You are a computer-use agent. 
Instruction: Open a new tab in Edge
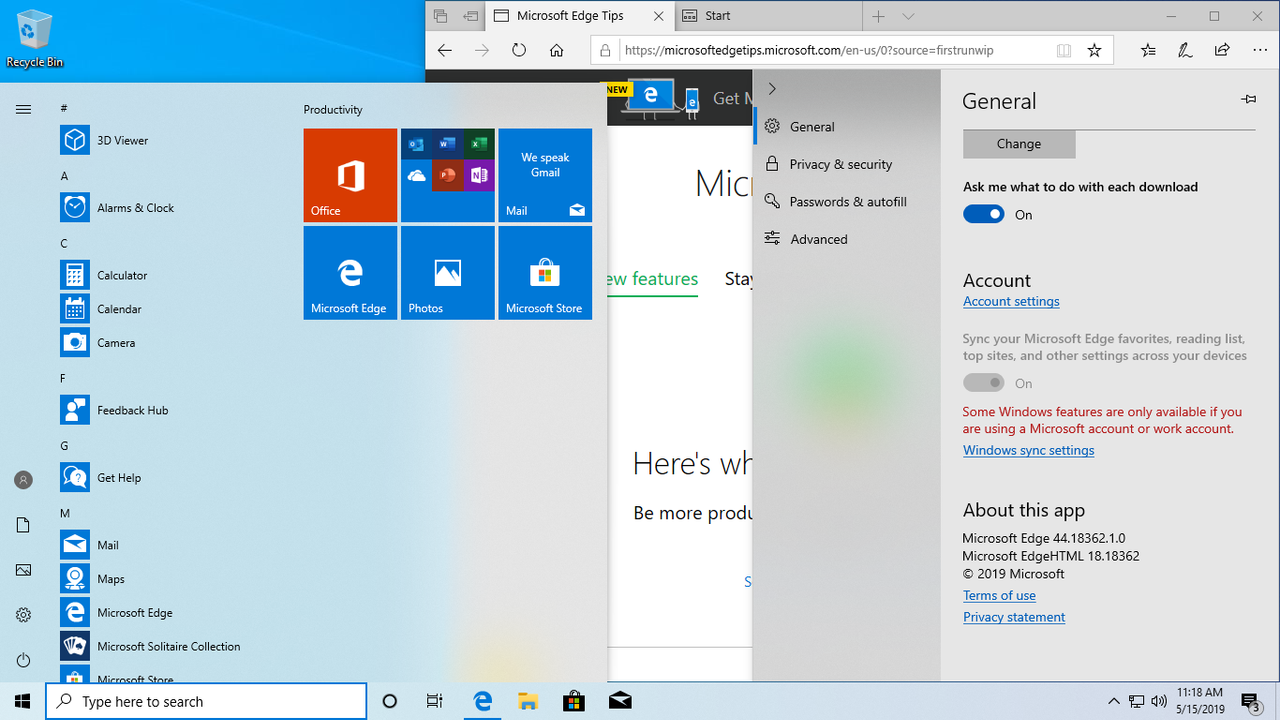click(878, 16)
